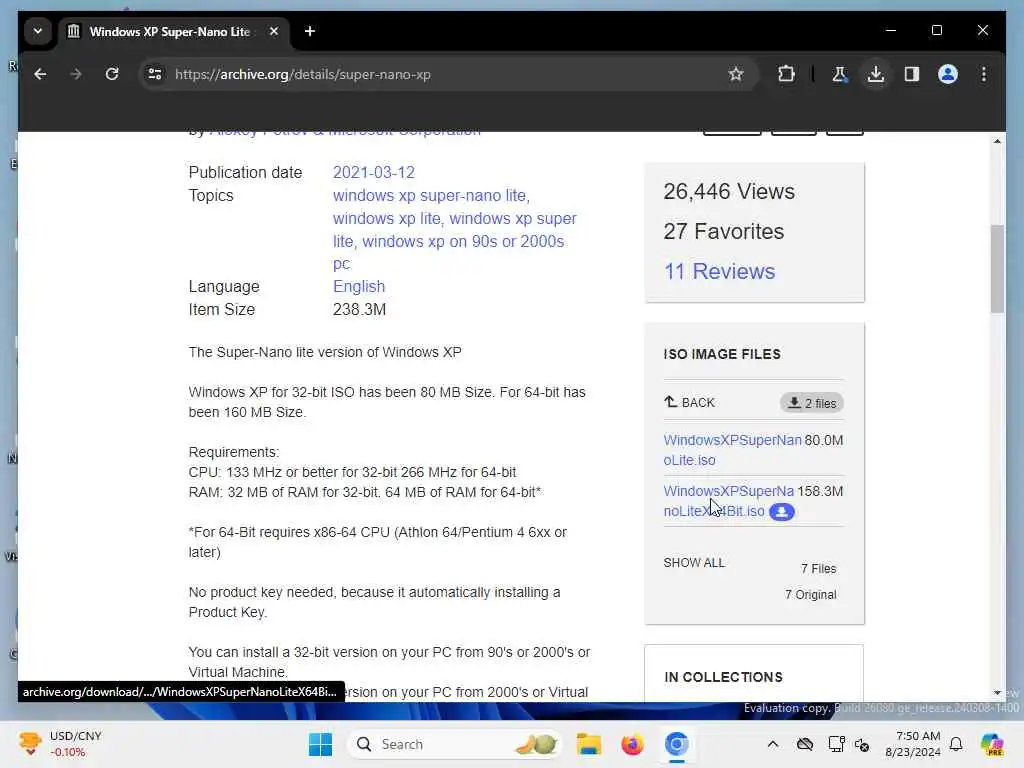
Task: Reload the archive.org page
Action: (x=112, y=74)
